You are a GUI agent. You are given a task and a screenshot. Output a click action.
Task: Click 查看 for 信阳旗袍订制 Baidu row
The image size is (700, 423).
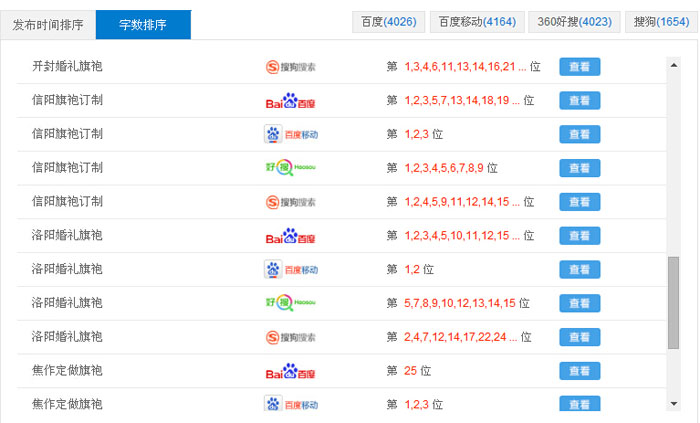click(x=579, y=101)
